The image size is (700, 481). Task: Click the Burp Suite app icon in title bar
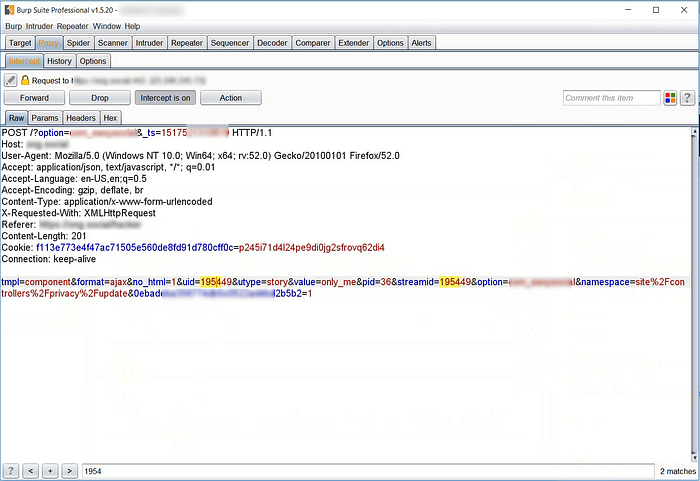9,10
